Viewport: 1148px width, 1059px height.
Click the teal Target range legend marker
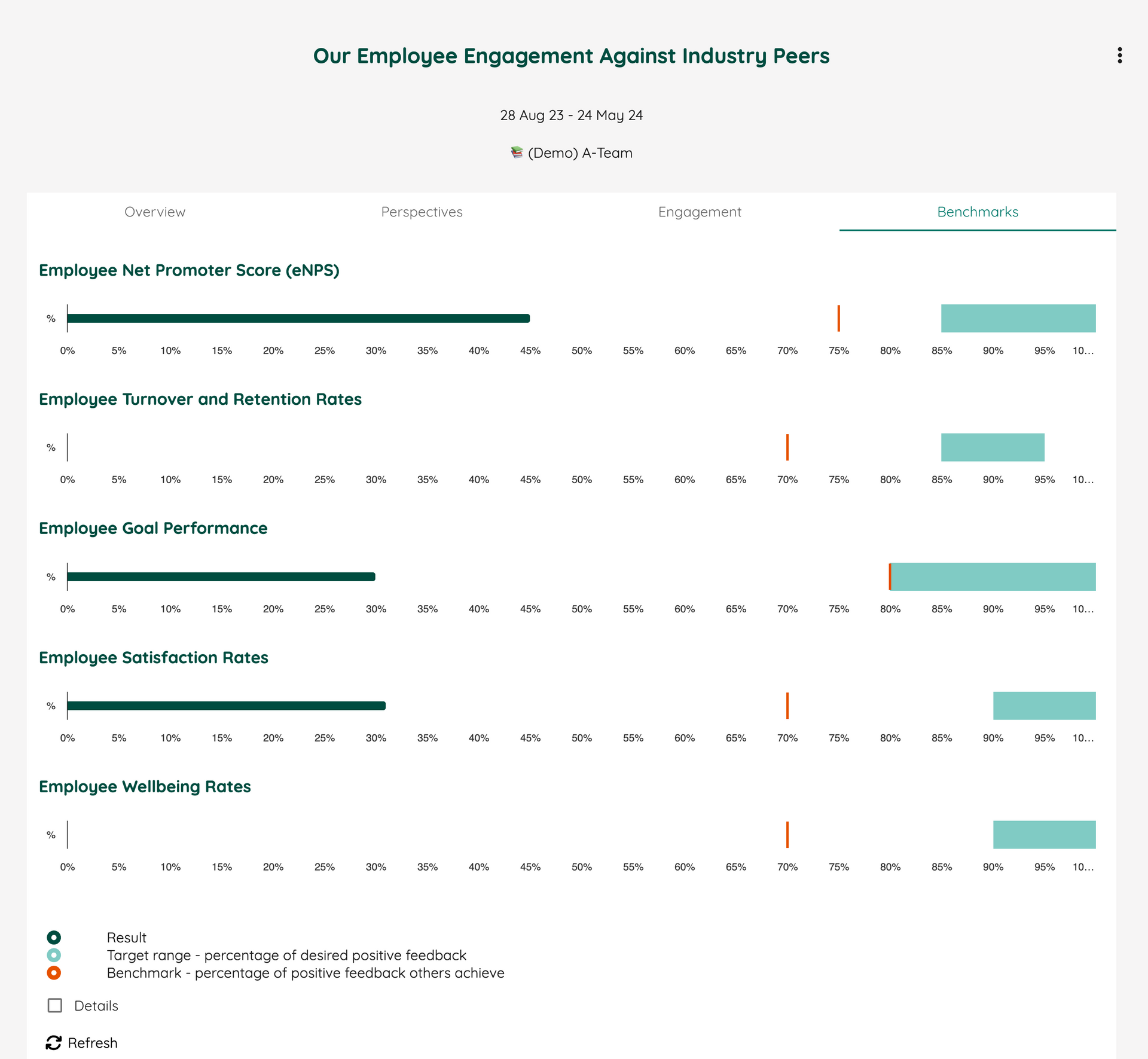pyautogui.click(x=54, y=955)
